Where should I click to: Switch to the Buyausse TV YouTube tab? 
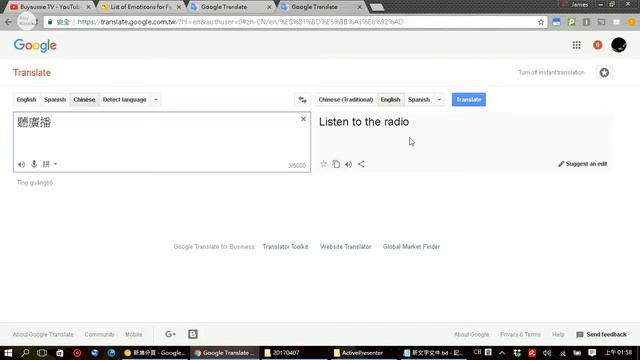click(50, 7)
